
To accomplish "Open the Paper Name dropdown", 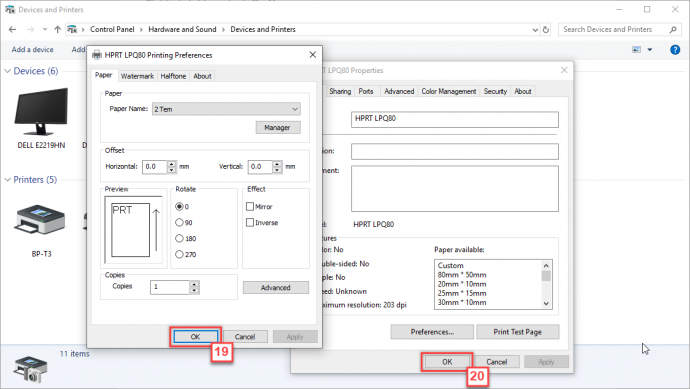I will click(226, 109).
